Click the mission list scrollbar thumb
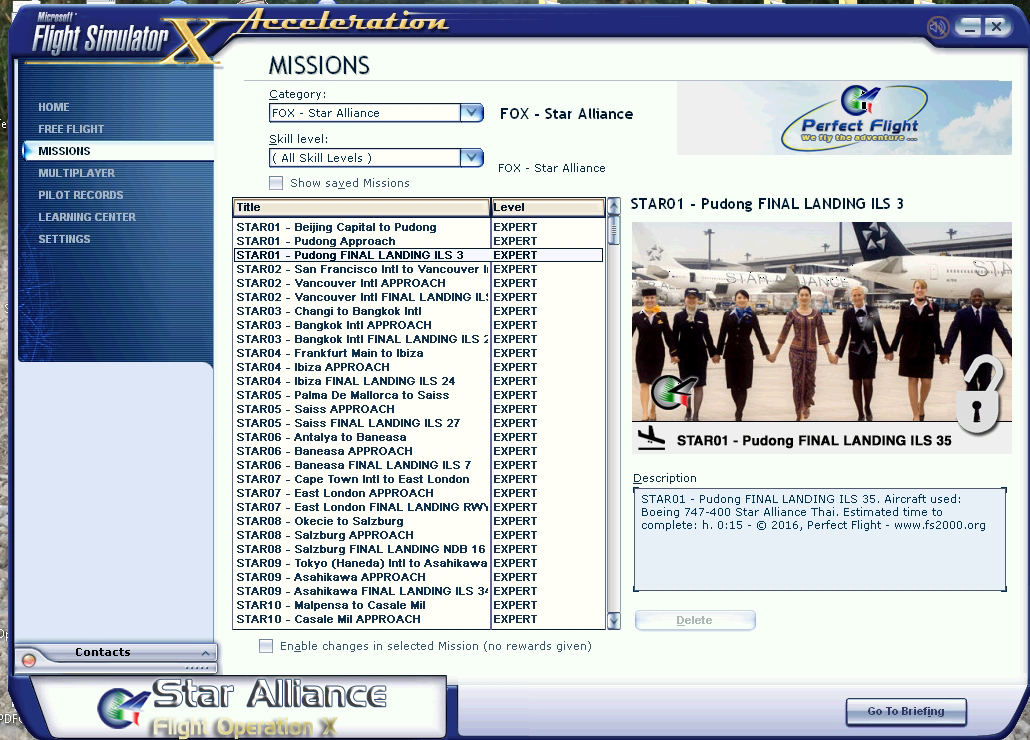Image resolution: width=1030 pixels, height=740 pixels. (x=614, y=230)
